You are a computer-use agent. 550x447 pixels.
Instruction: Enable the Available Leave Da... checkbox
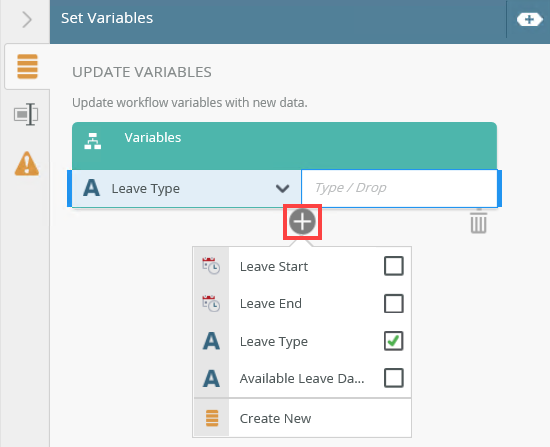pyautogui.click(x=394, y=378)
